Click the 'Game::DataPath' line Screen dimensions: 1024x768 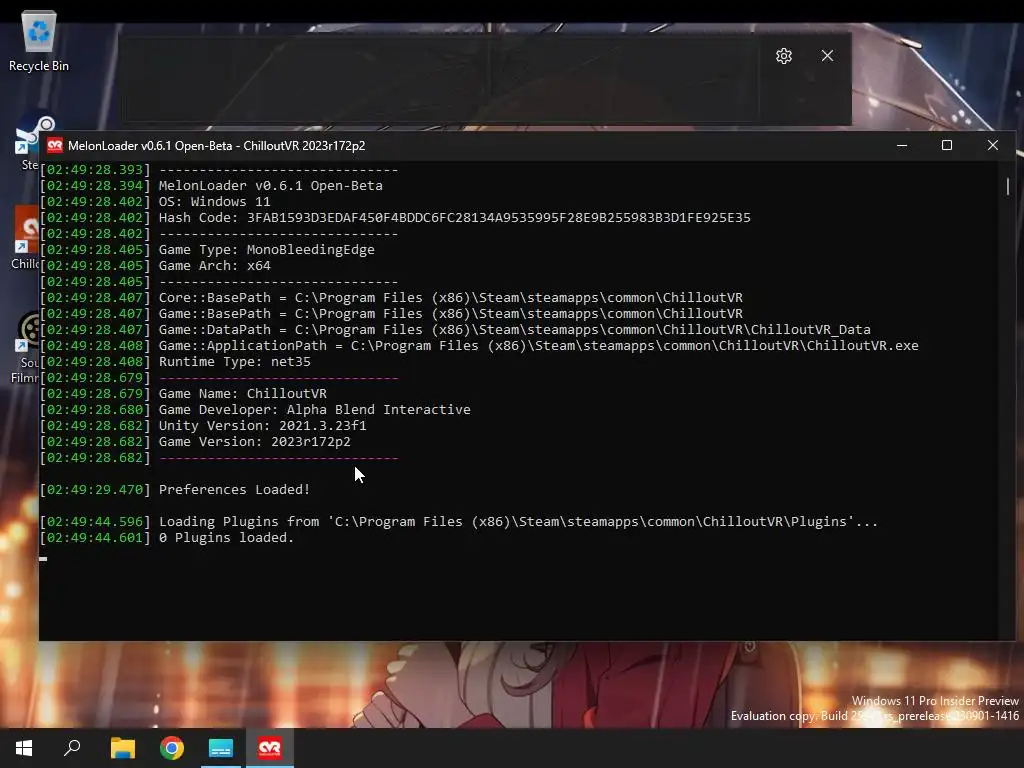pos(515,330)
